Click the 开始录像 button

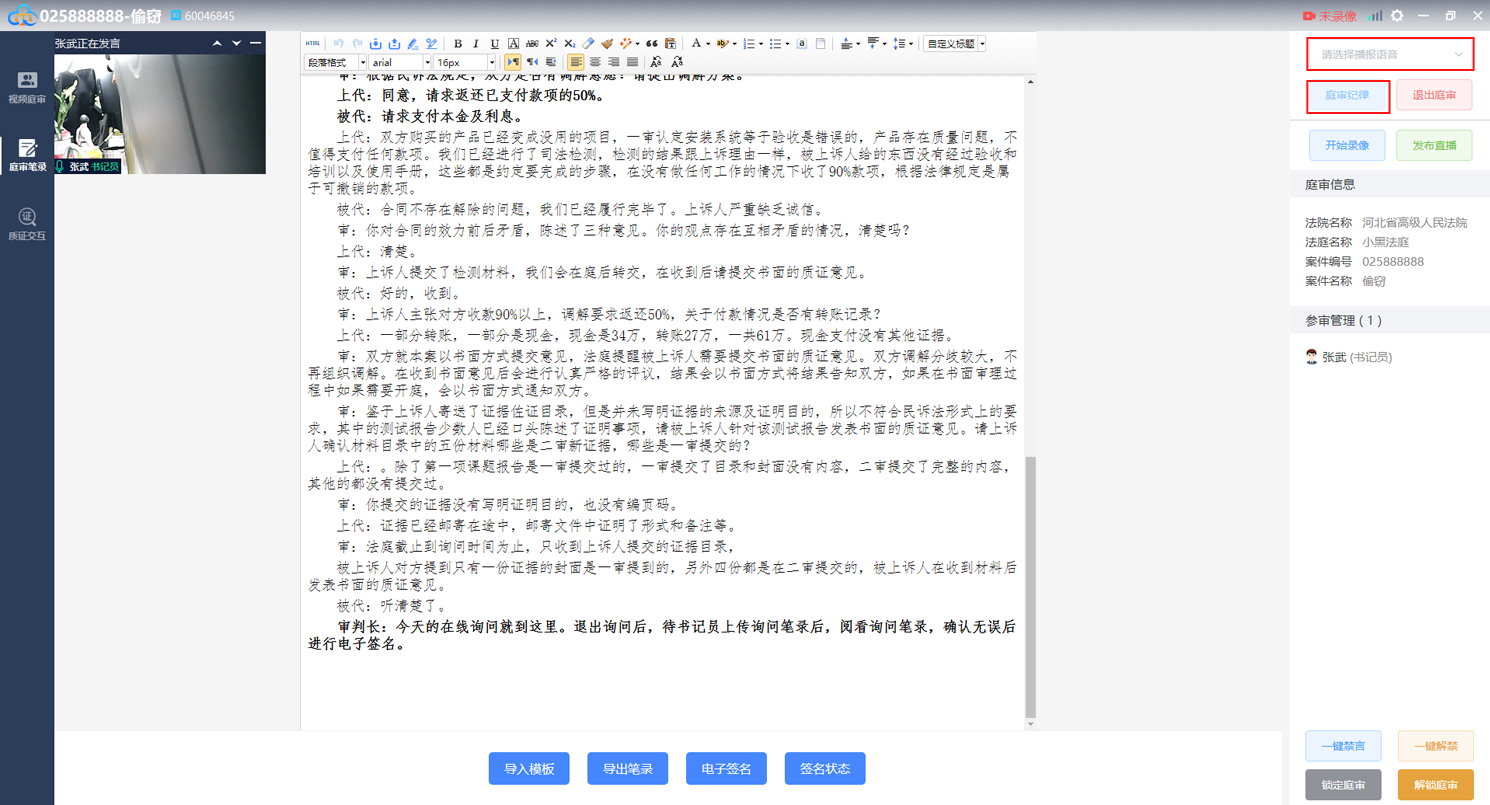1346,145
